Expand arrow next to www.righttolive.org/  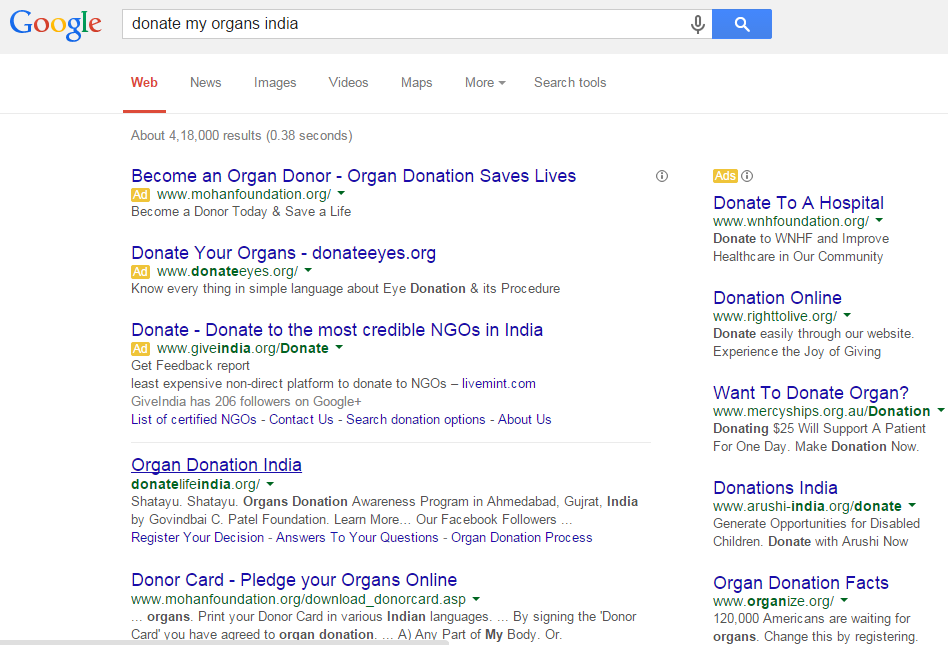[x=847, y=315]
